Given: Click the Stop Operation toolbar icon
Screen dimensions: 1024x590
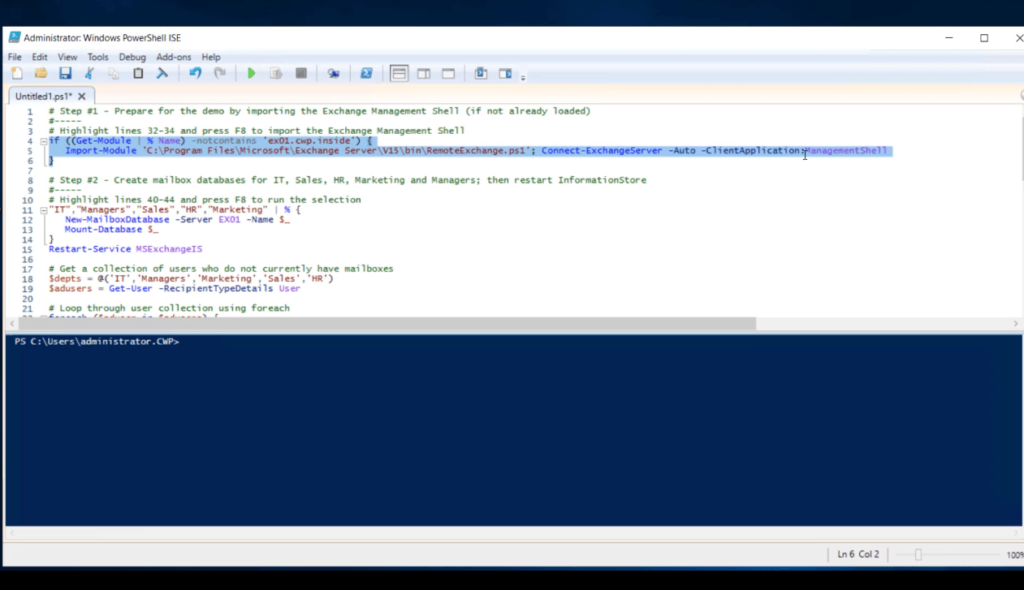Looking at the screenshot, I should click(300, 74).
